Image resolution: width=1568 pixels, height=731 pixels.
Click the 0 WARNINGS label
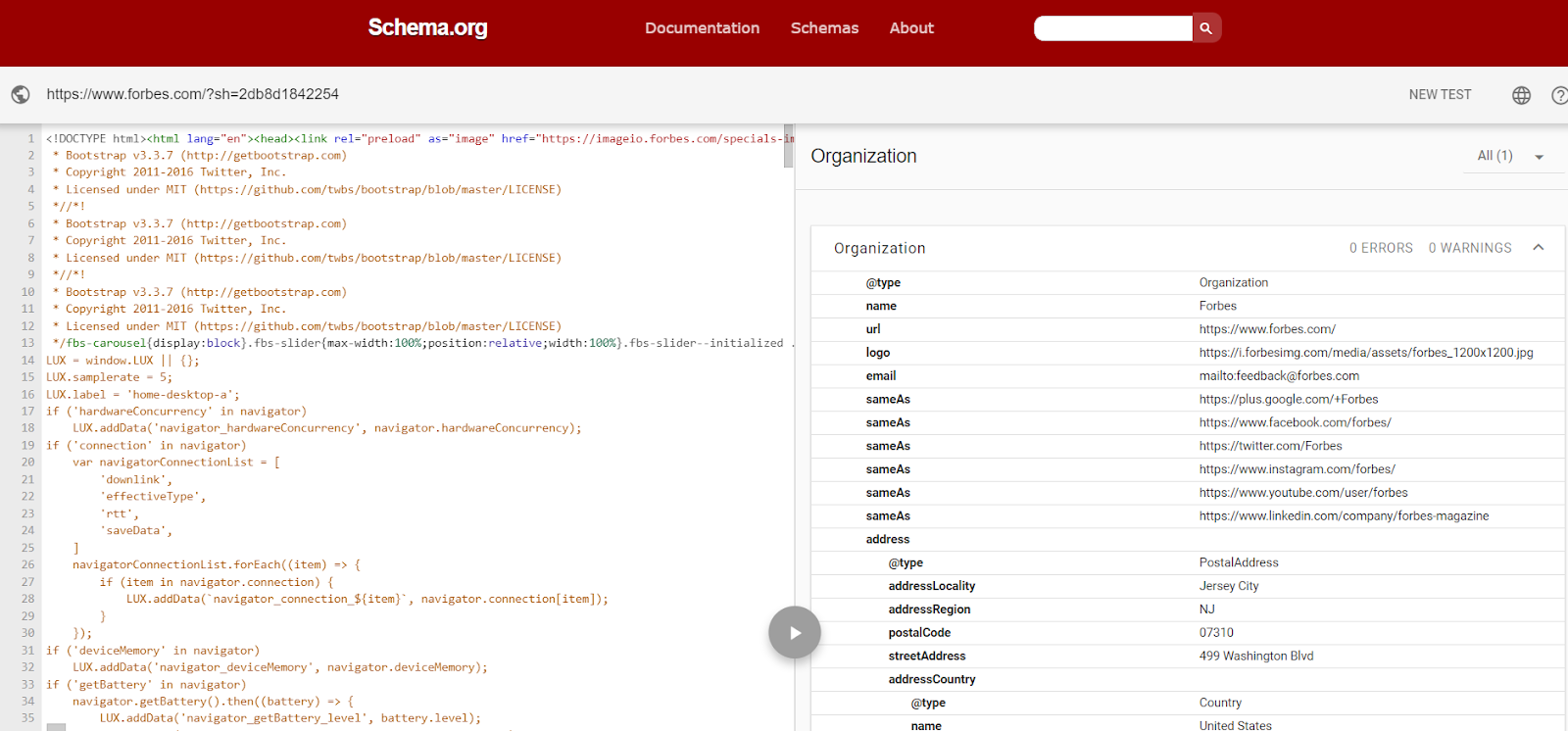pos(1470,248)
